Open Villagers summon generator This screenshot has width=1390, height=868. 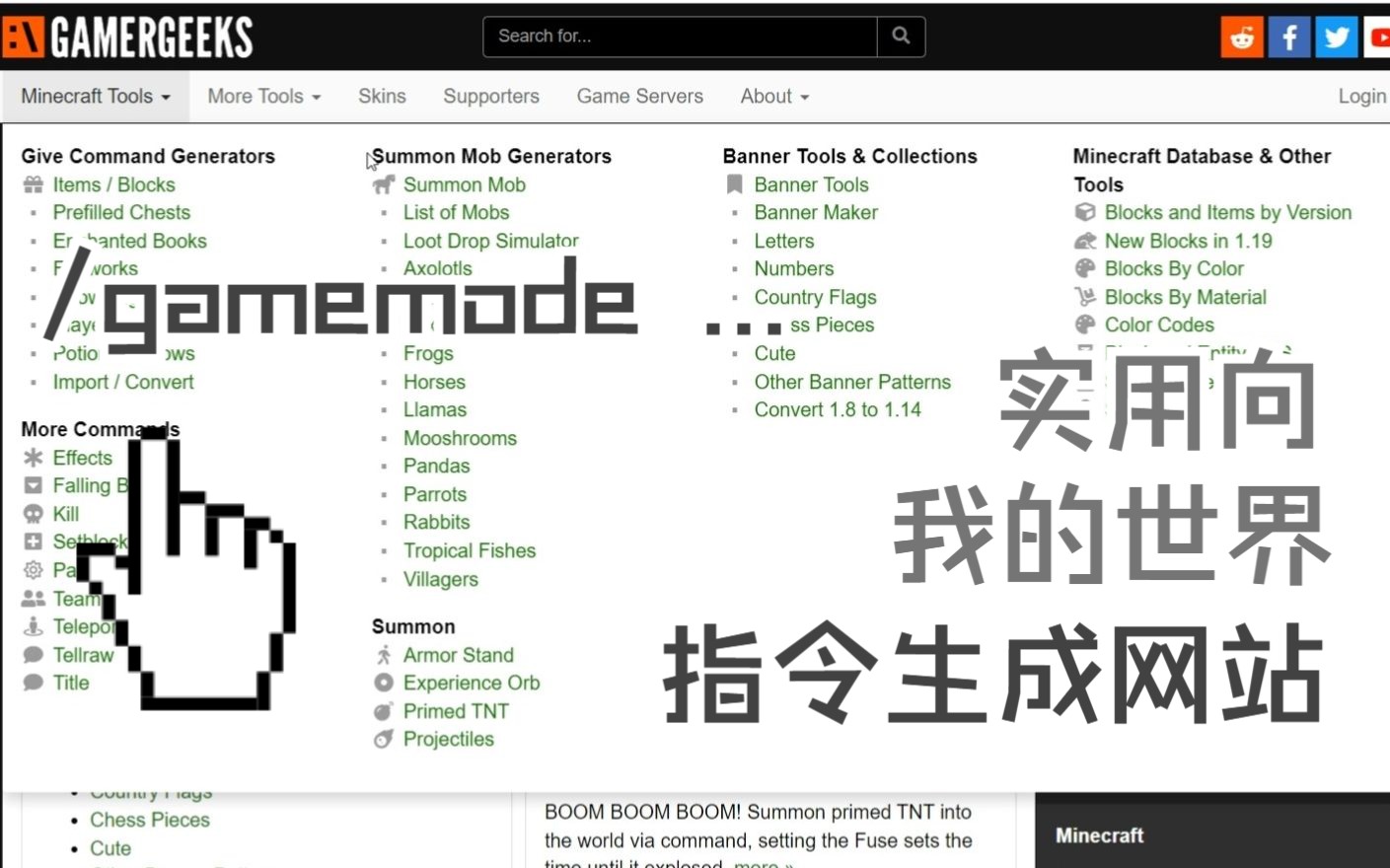[x=441, y=579]
